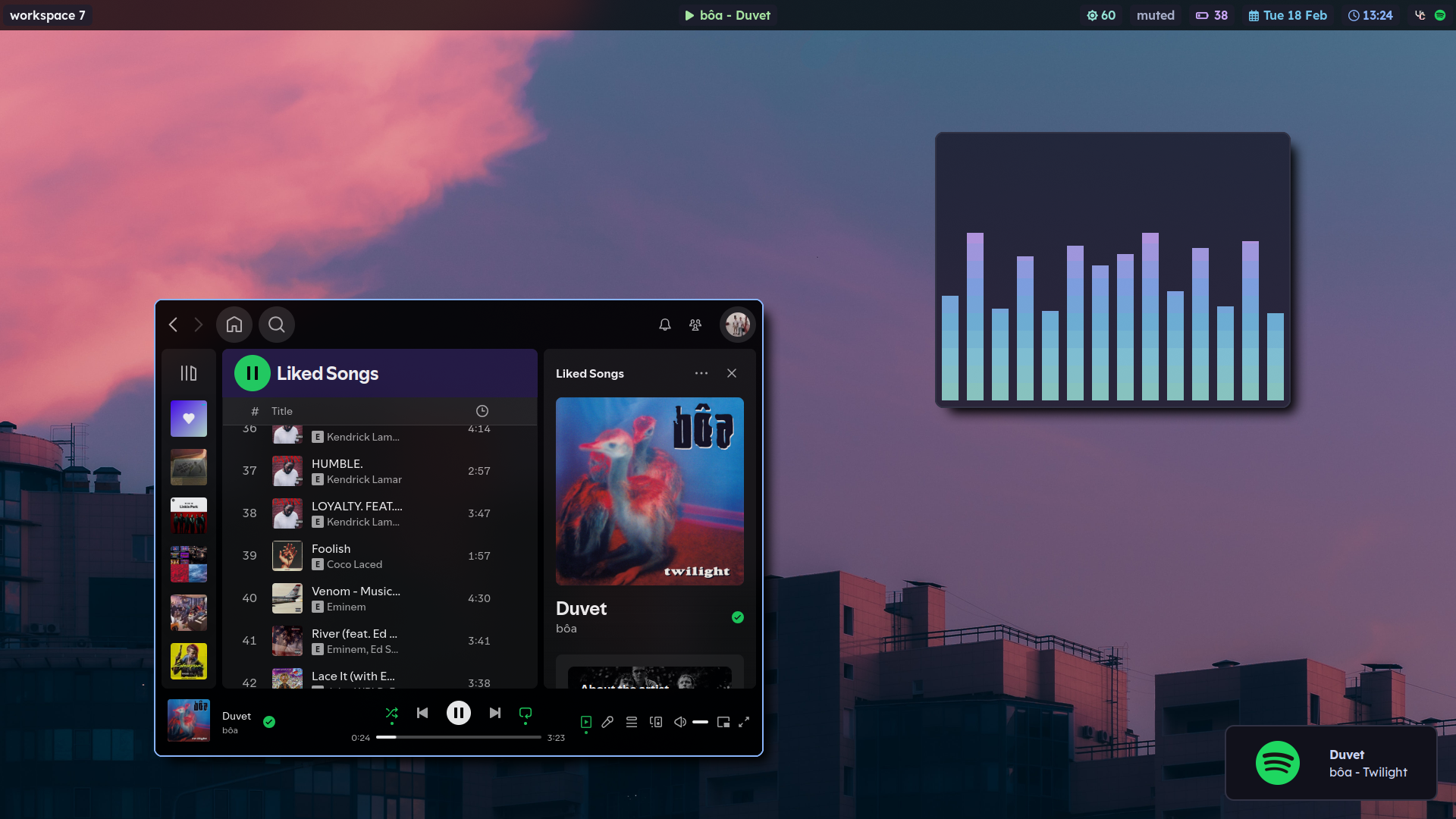Image resolution: width=1456 pixels, height=819 pixels.
Task: Select the Venom - Music track by Eminem
Action: pos(380,598)
